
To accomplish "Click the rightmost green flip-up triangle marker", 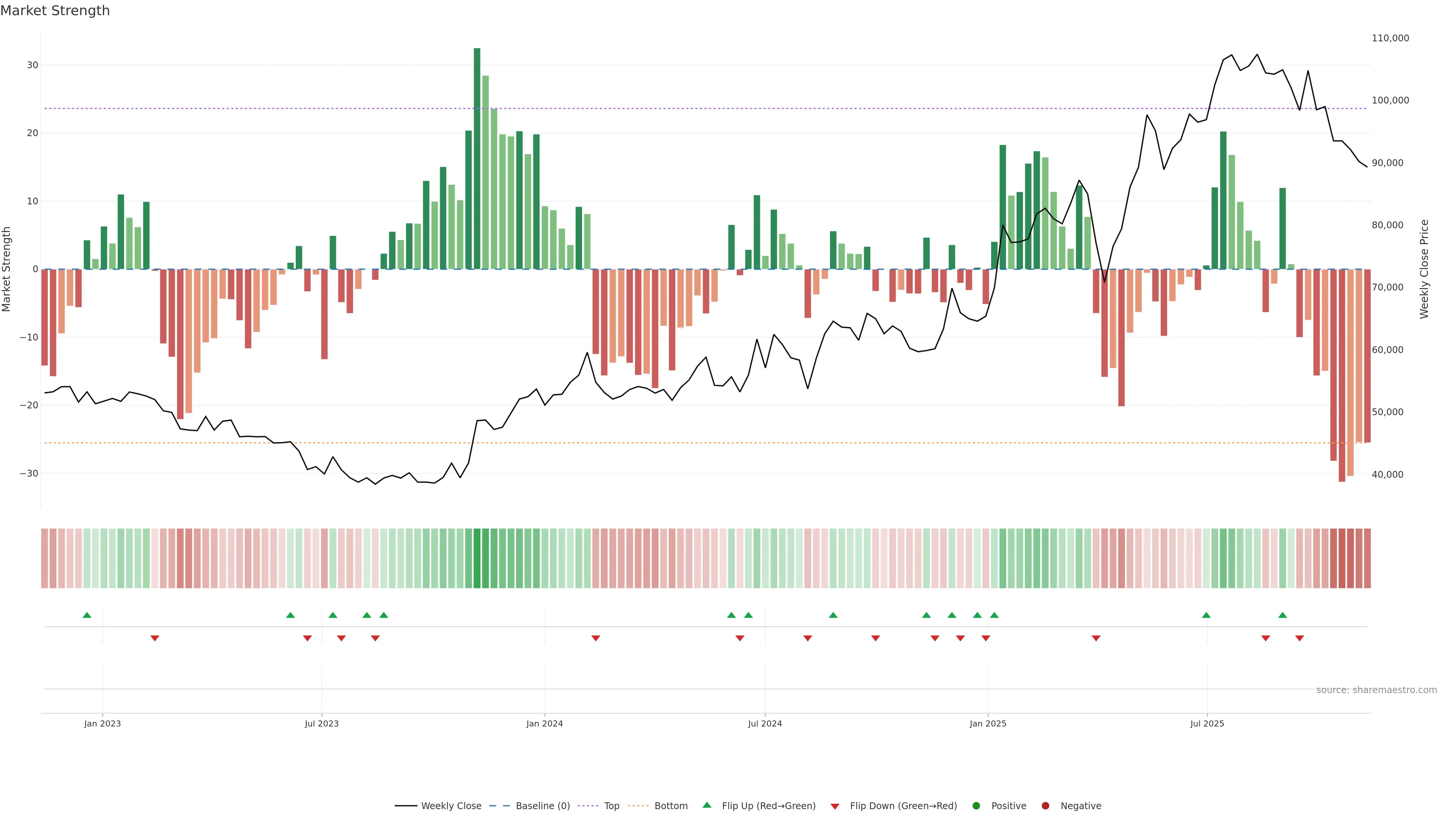I will pos(1282,615).
